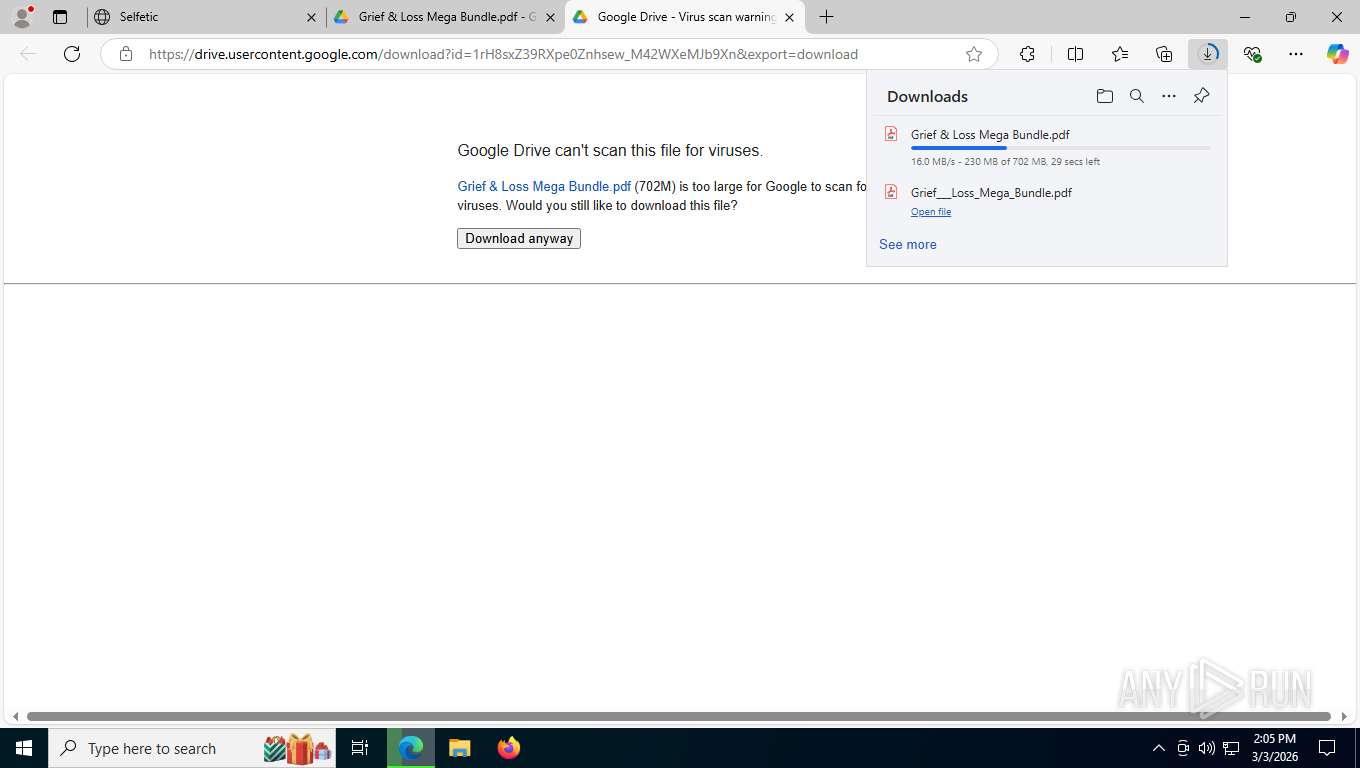The image size is (1360, 768).
Task: Open the Grief & Loss Mega Bundle.pdf page link
Action: [544, 186]
